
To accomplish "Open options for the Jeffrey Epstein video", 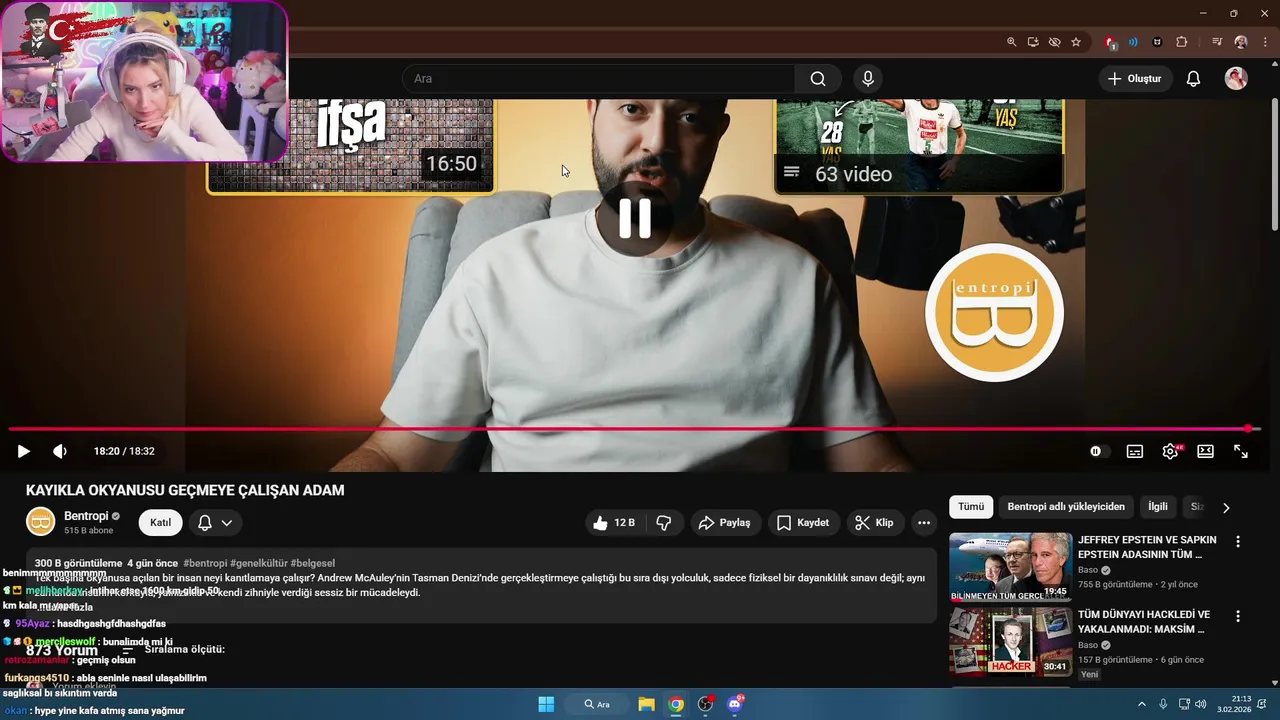I will coord(1238,542).
